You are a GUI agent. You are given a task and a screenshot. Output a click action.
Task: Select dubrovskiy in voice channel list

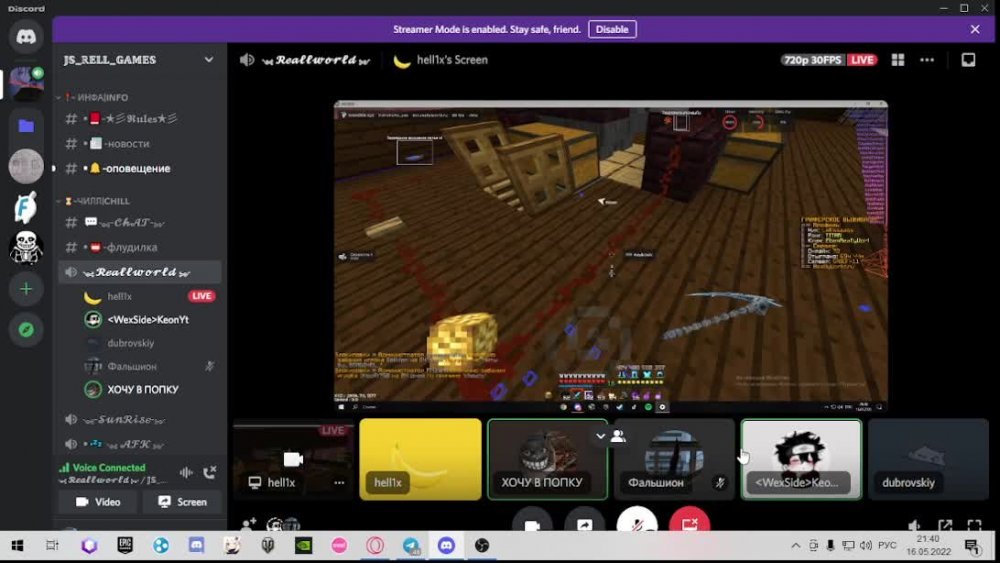point(149,343)
